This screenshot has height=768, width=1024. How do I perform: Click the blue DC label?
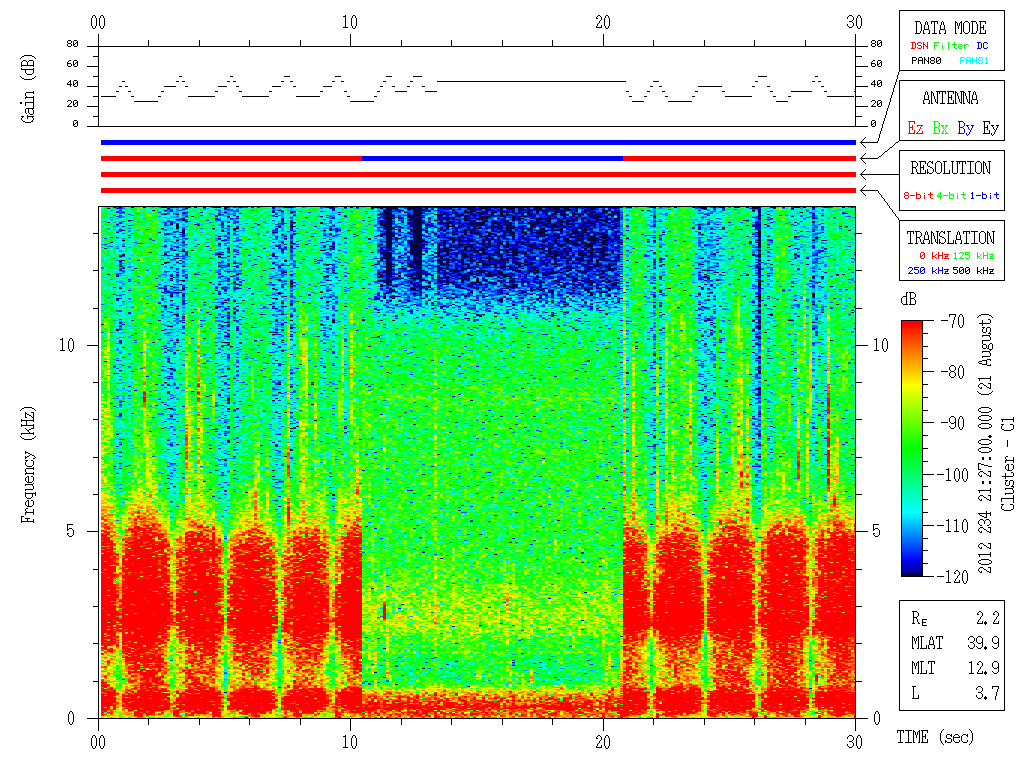982,46
